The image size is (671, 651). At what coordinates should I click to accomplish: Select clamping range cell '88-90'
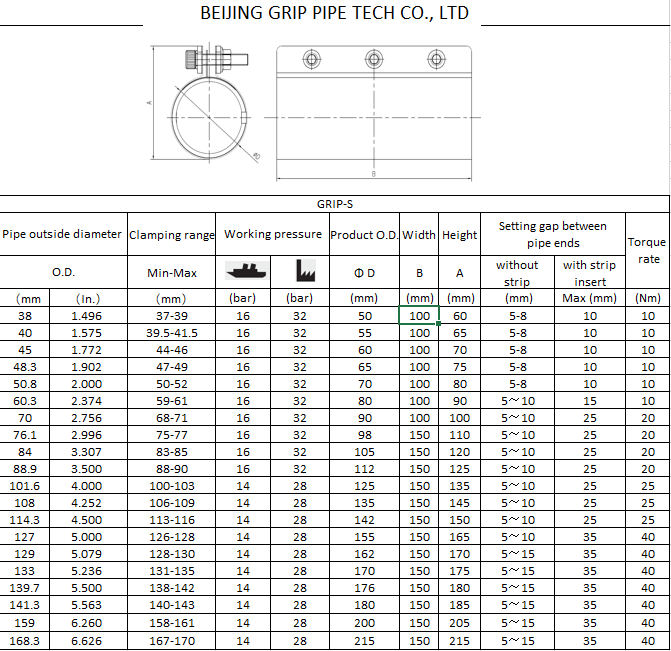[x=172, y=469]
